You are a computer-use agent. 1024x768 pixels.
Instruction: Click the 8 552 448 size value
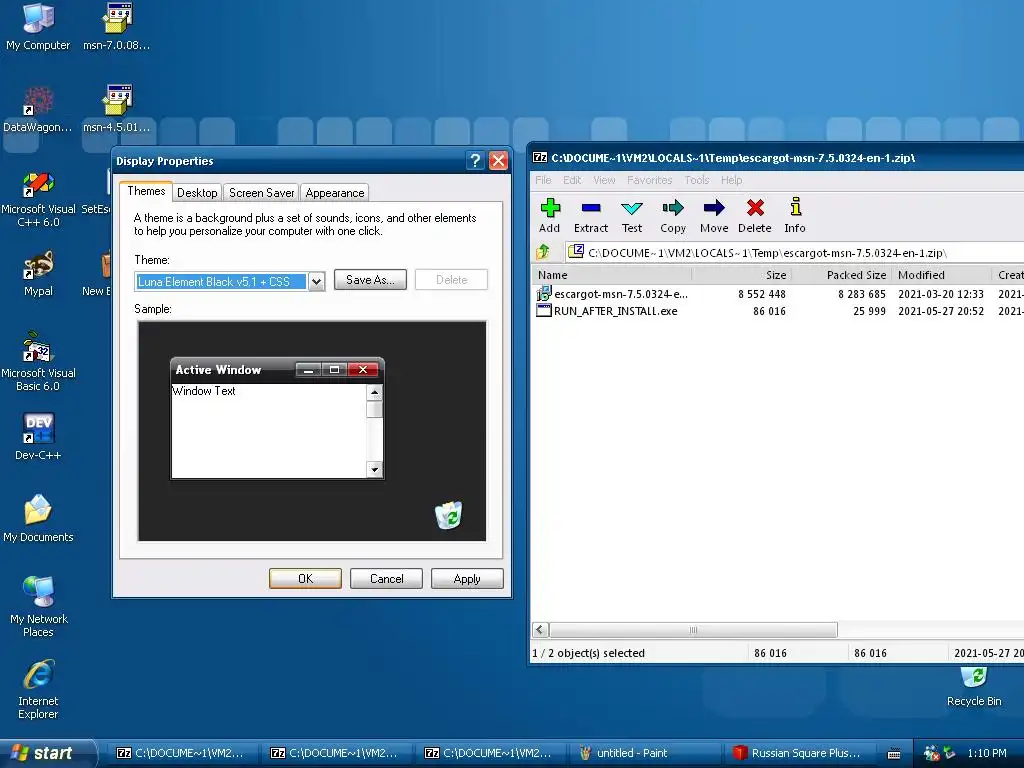[761, 294]
